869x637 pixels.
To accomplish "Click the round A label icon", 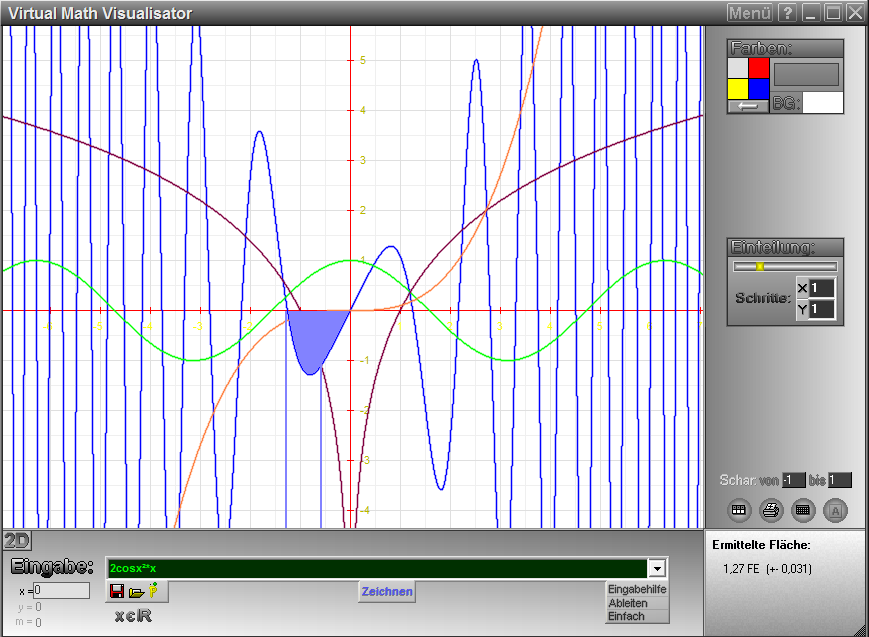I will point(835,510).
